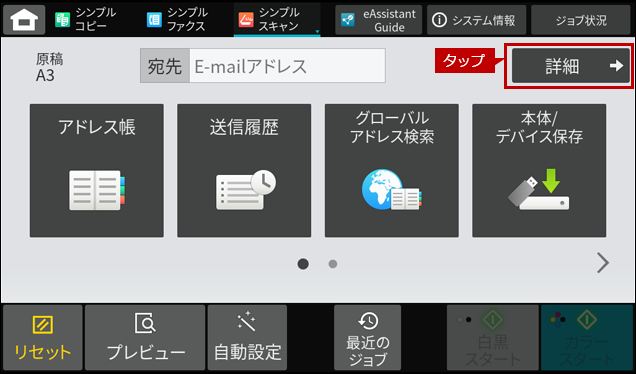The image size is (636, 374).
Task: Switch to the Simple Copy (シンプルコピー) tab
Action: 86,19
